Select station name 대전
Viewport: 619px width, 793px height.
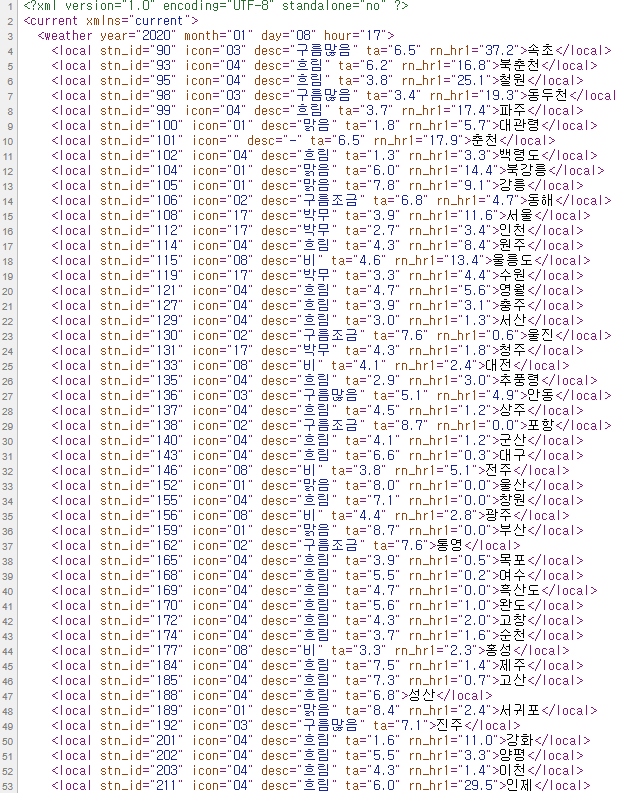coord(499,366)
